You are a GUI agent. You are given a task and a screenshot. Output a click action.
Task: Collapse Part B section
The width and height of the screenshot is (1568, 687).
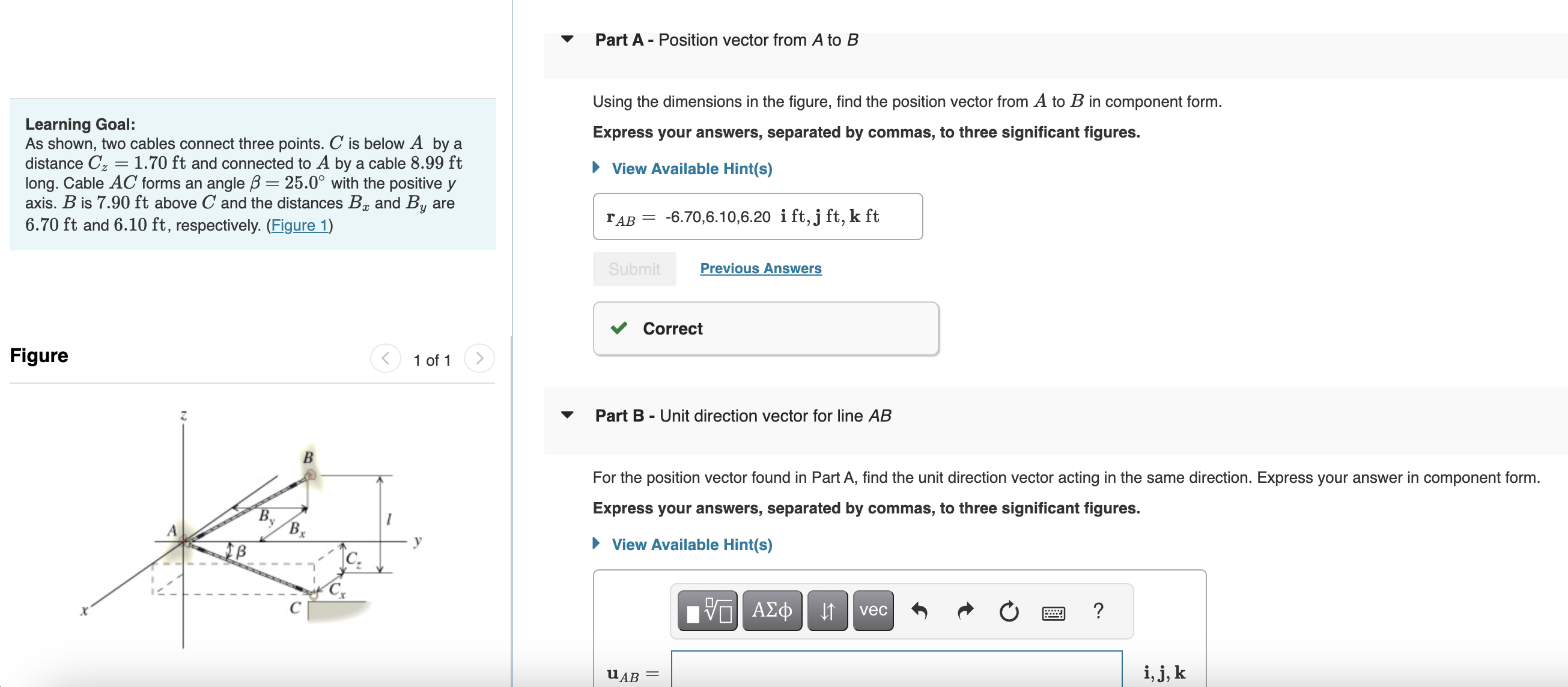[x=567, y=414]
